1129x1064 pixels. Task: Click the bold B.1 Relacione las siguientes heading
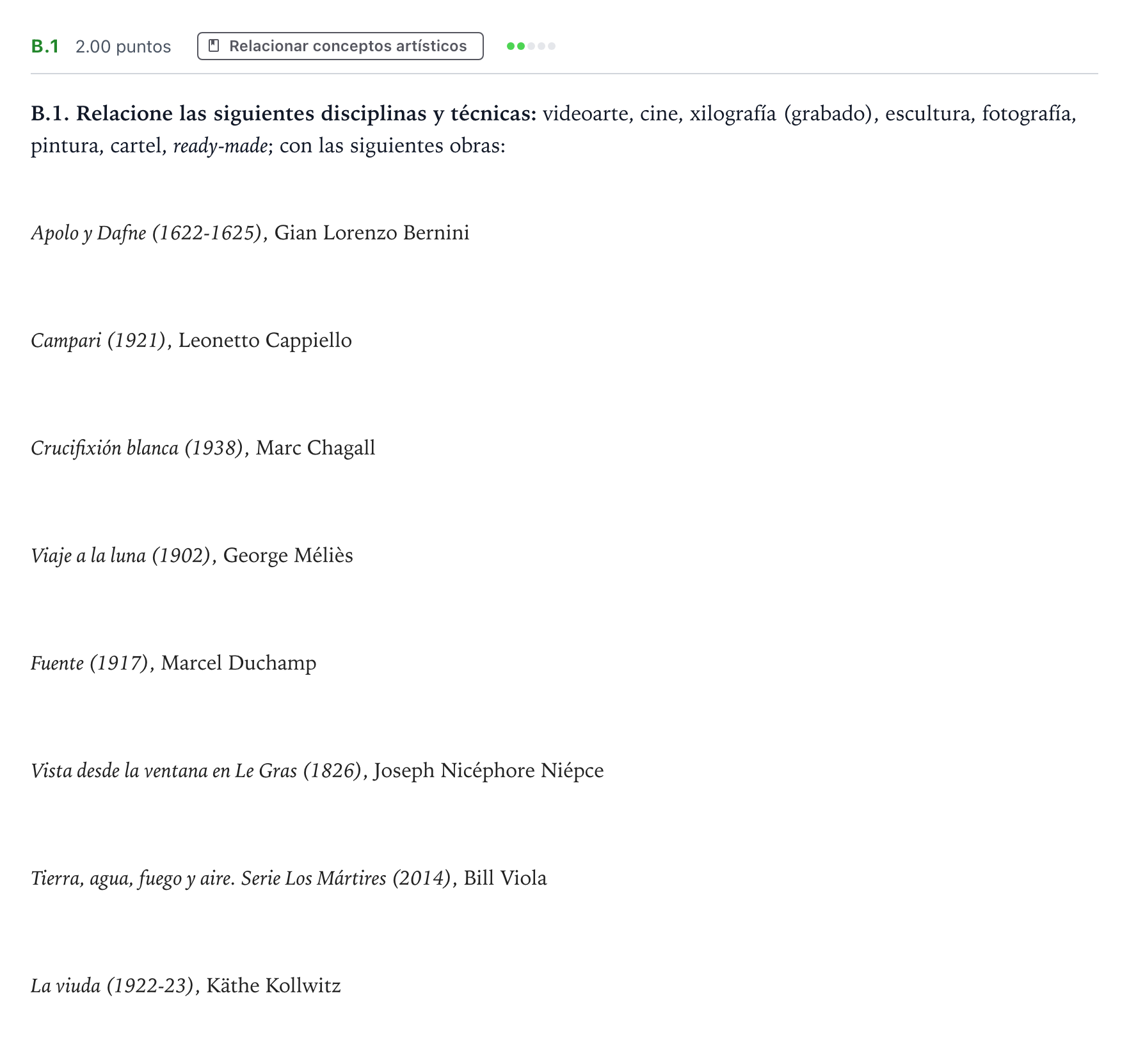284,113
